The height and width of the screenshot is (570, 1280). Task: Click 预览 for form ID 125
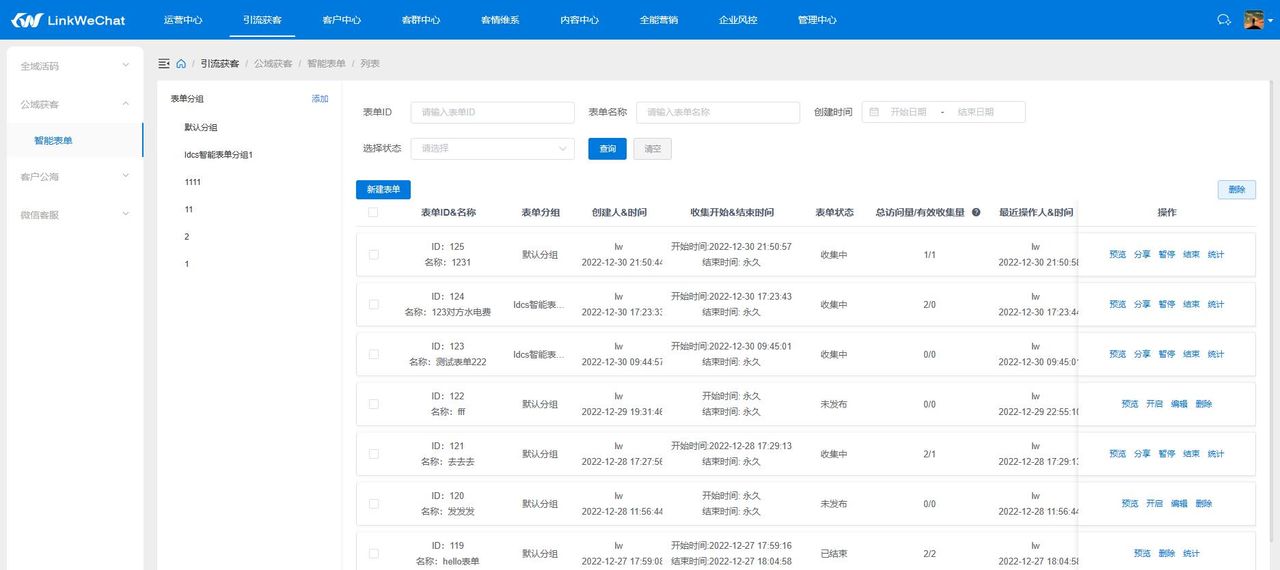click(x=1118, y=255)
